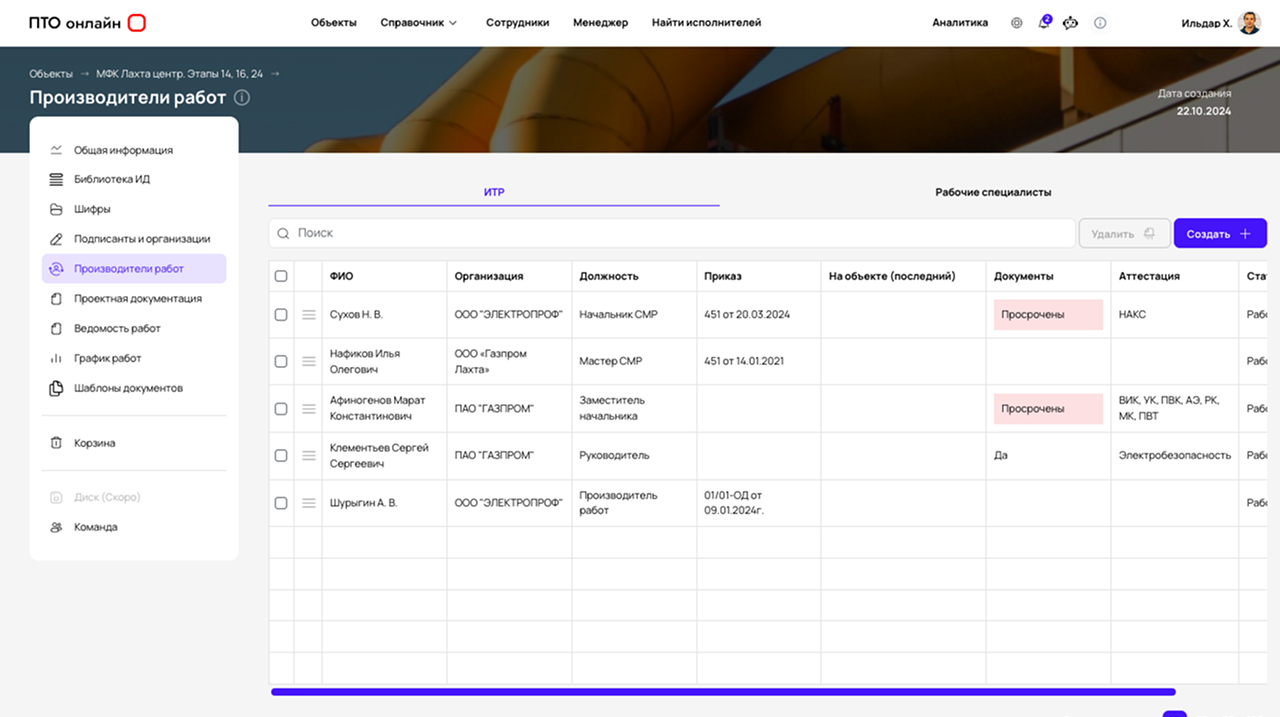Screen dimensions: 1280x717
Task: Tick the select-all checkbox in table header
Action: 281,276
